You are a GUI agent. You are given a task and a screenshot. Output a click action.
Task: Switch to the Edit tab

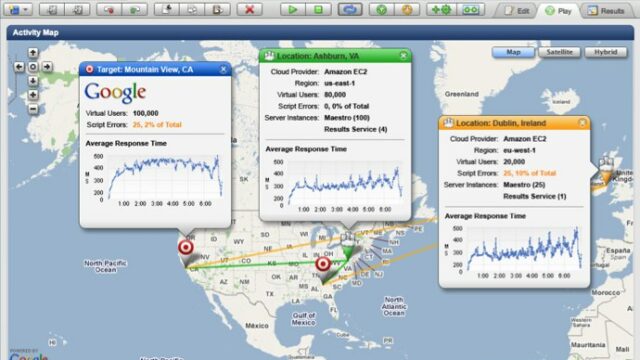517,11
